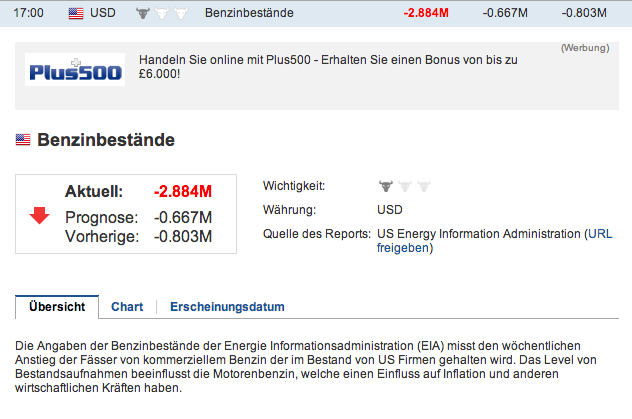Click the Aktuell -2.884M value in the box
The width and height of the screenshot is (632, 419).
(183, 191)
